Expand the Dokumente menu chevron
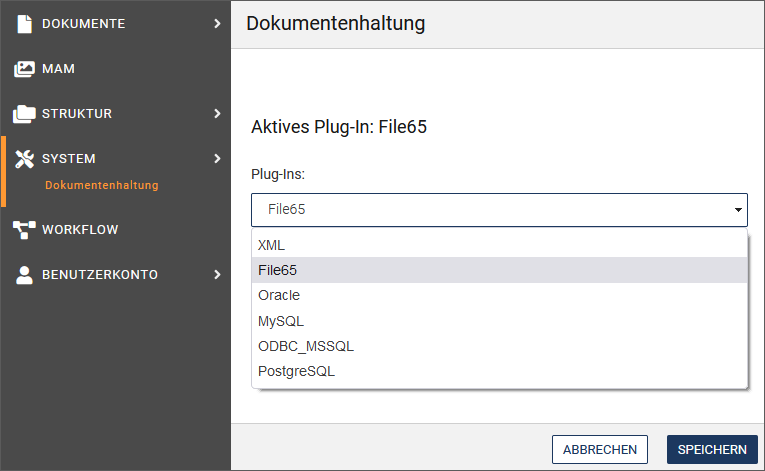 tap(217, 23)
